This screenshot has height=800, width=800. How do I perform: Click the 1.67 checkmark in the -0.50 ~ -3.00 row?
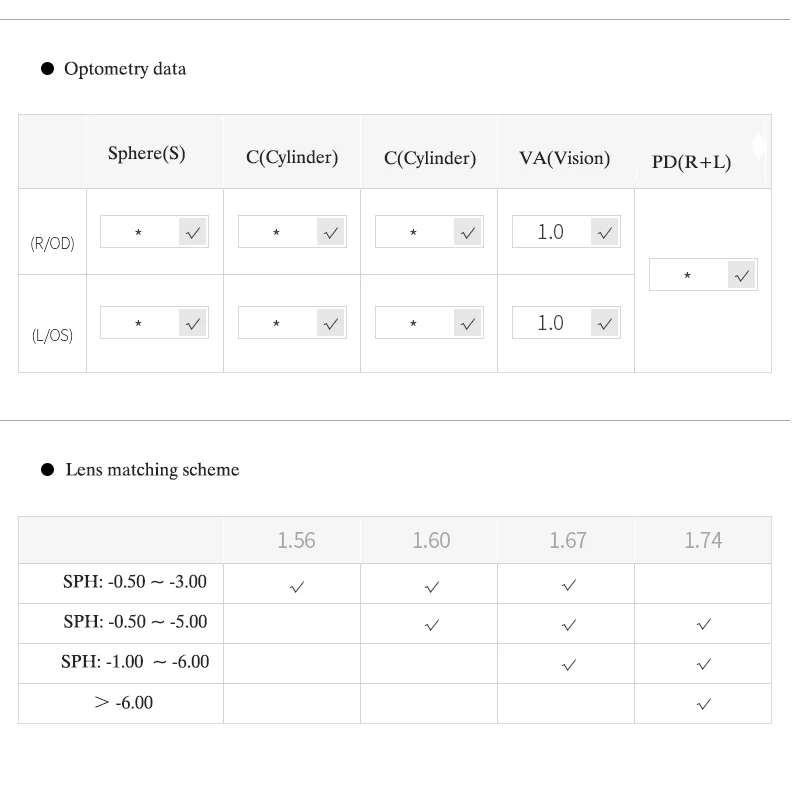tap(569, 585)
